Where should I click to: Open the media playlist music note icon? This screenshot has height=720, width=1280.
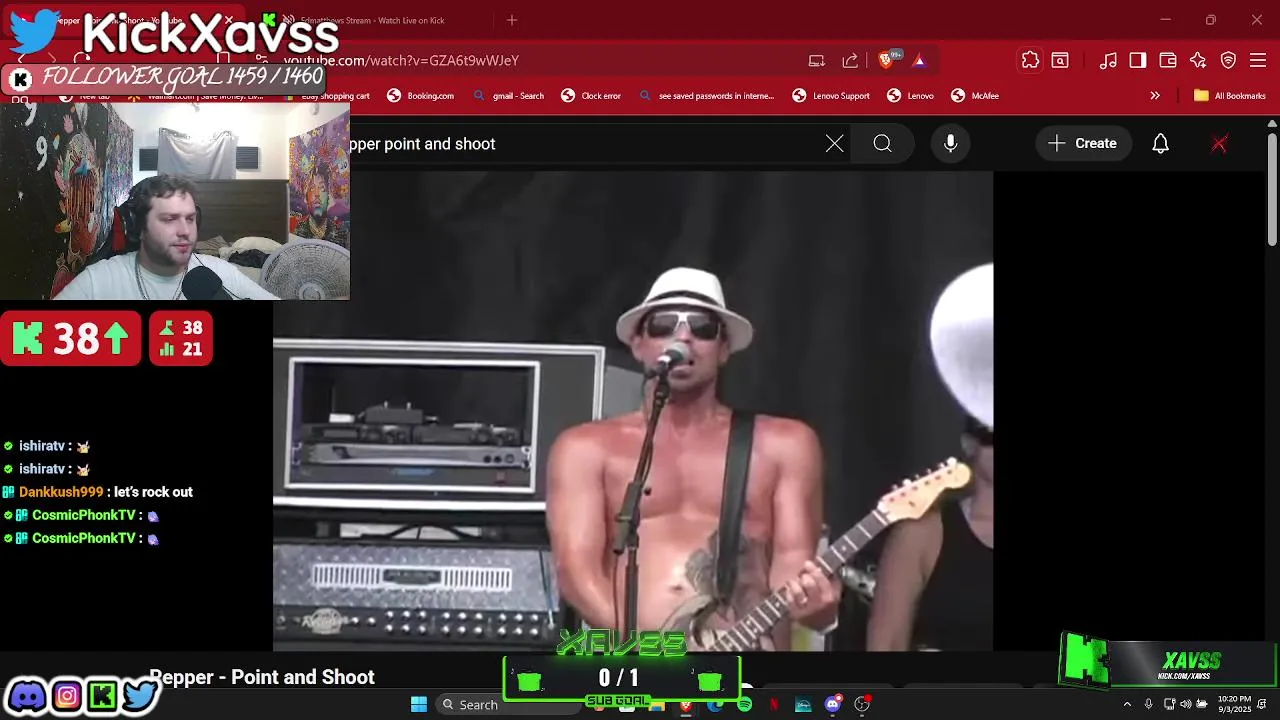pyautogui.click(x=1108, y=60)
